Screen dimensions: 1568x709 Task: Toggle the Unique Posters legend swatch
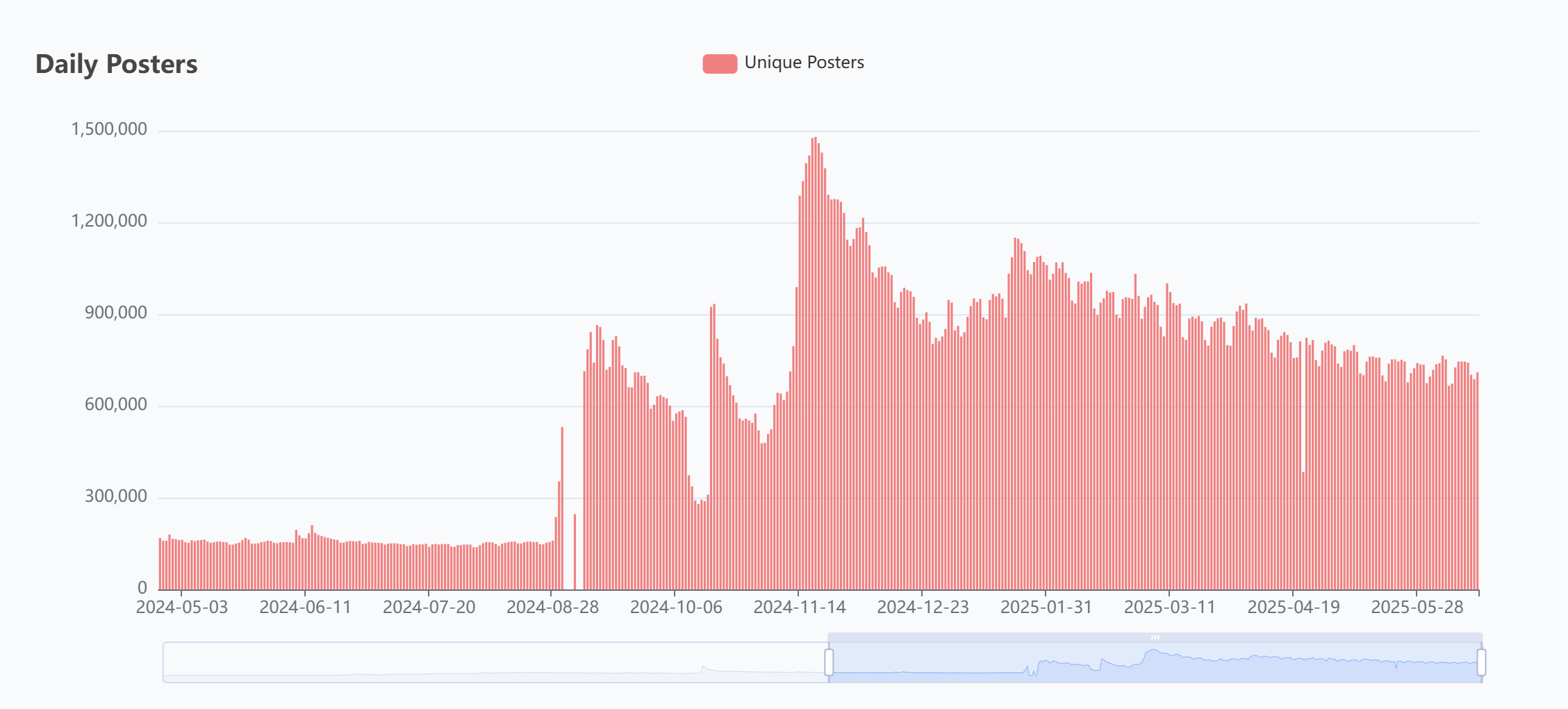[x=720, y=63]
